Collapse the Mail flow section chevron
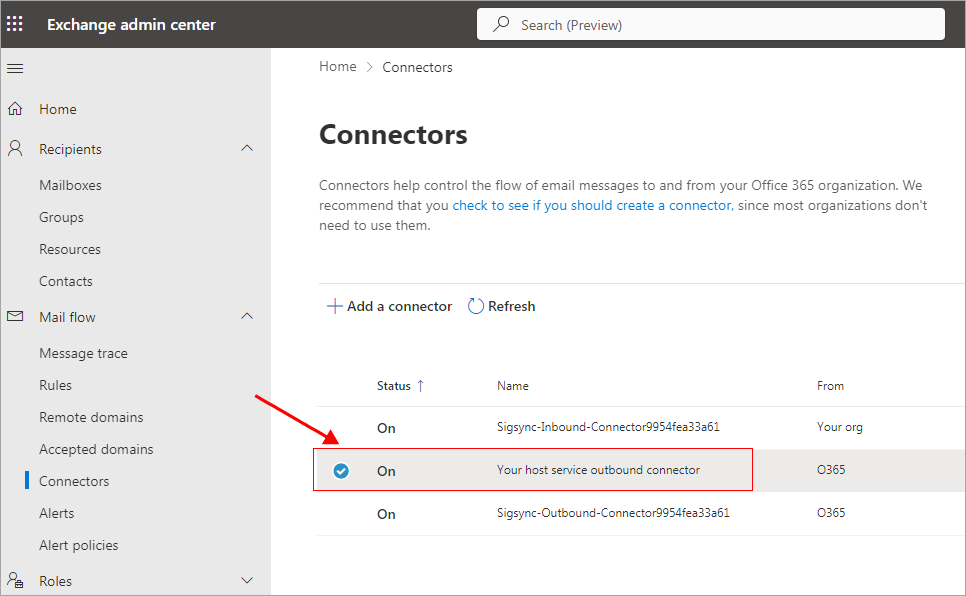 pyautogui.click(x=248, y=317)
